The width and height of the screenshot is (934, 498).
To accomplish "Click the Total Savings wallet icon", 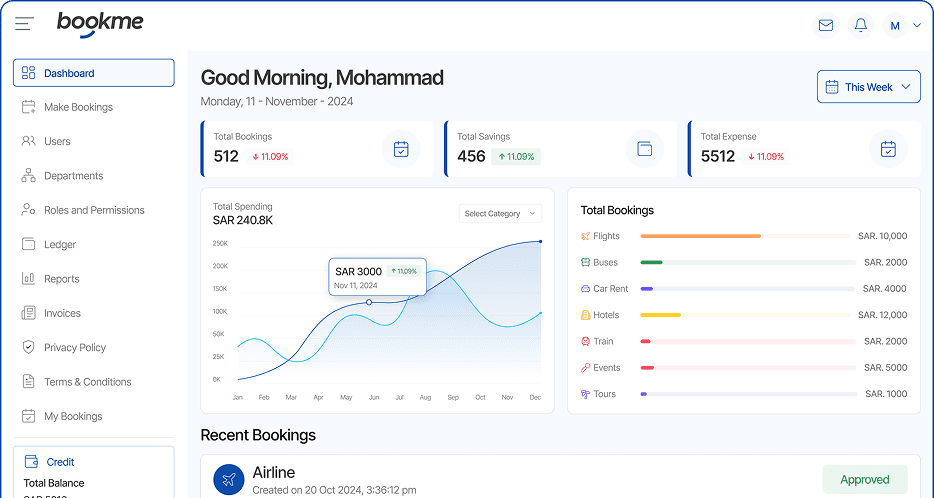I will coord(645,149).
